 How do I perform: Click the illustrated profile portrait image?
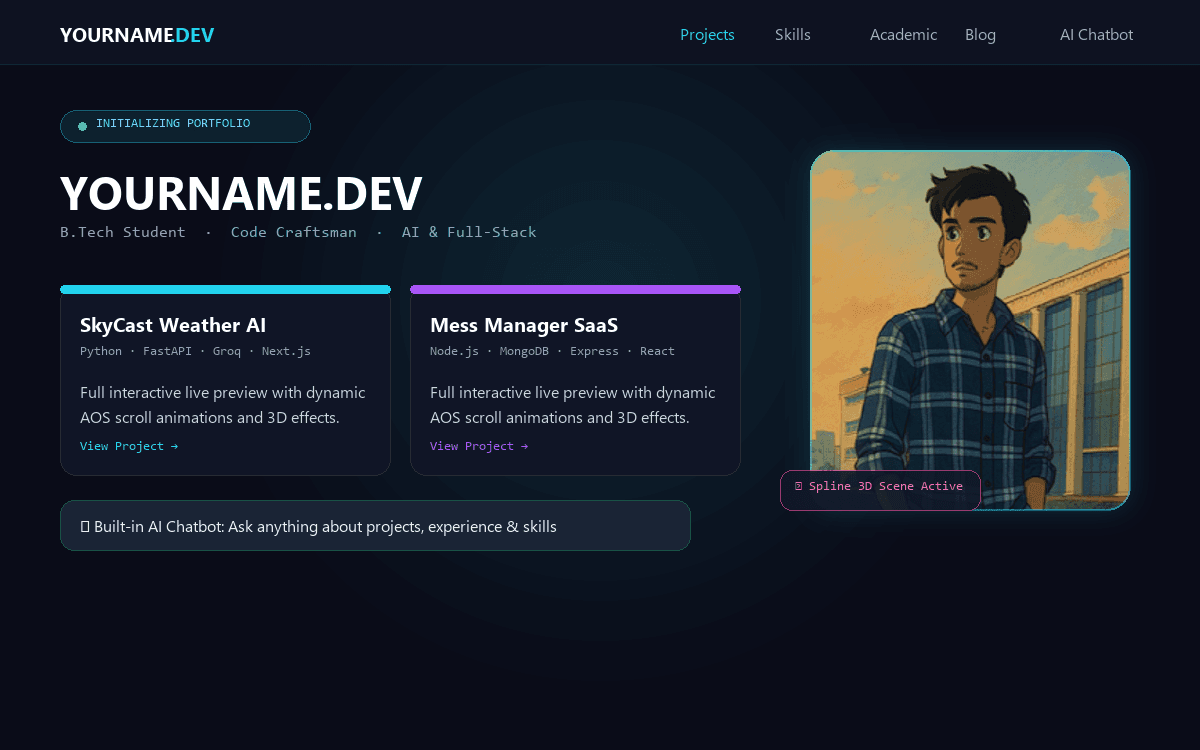pyautogui.click(x=970, y=330)
